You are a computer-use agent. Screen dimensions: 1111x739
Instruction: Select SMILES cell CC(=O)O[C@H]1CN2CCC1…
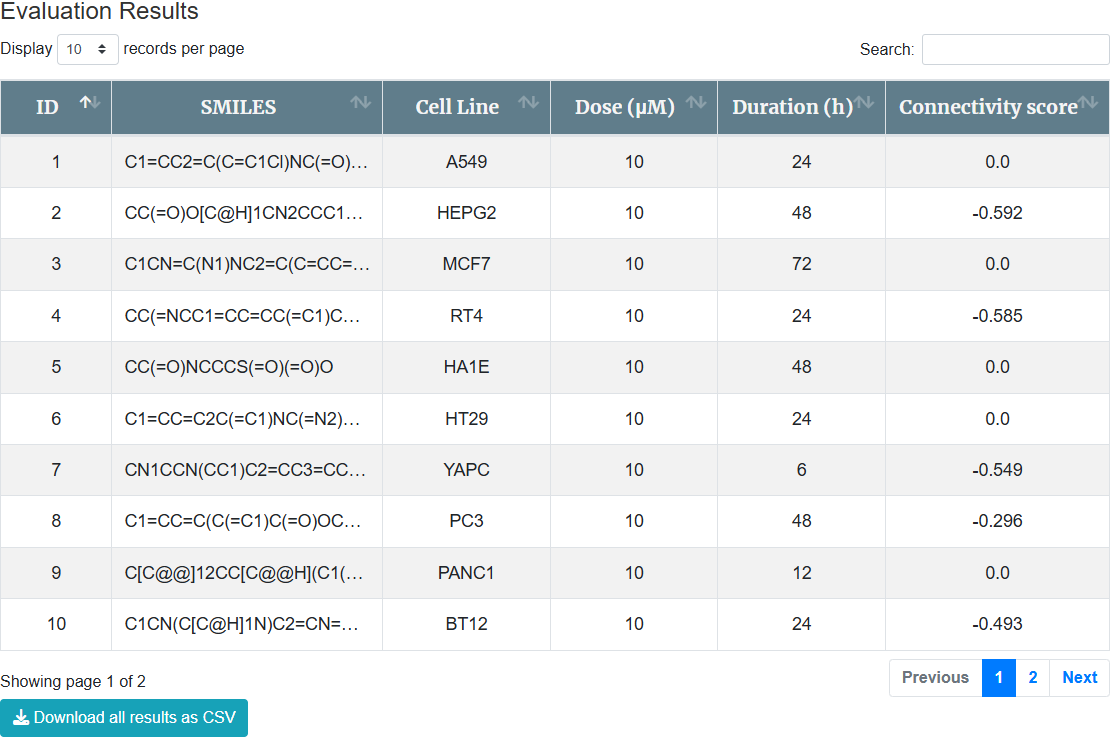point(244,213)
